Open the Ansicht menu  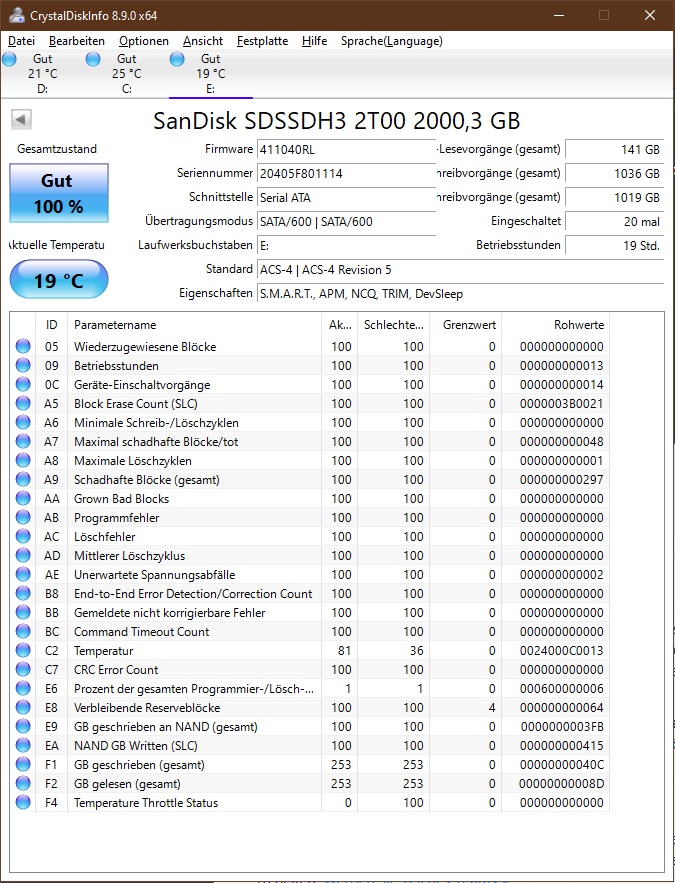[203, 41]
